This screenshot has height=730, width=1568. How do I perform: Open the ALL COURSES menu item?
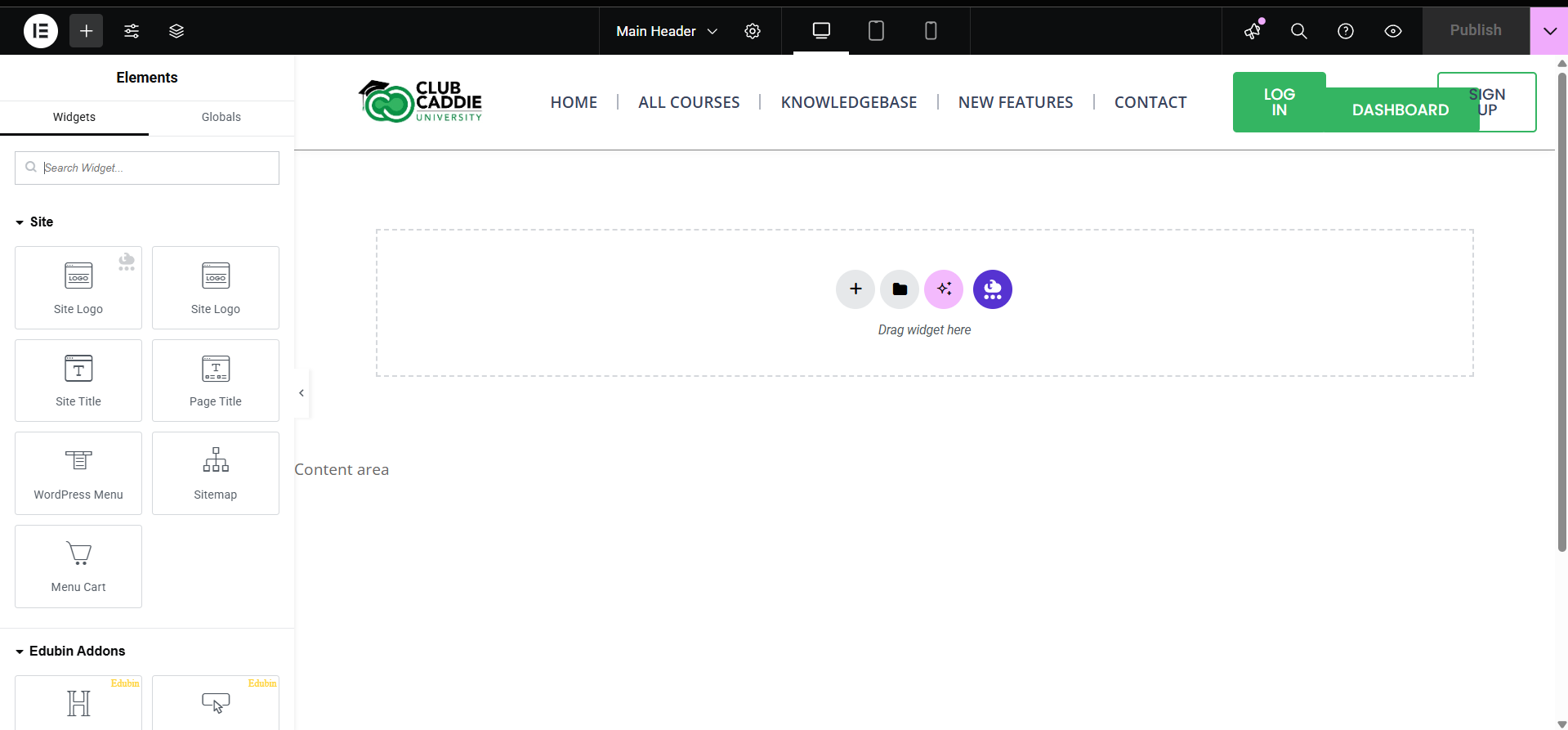[689, 102]
